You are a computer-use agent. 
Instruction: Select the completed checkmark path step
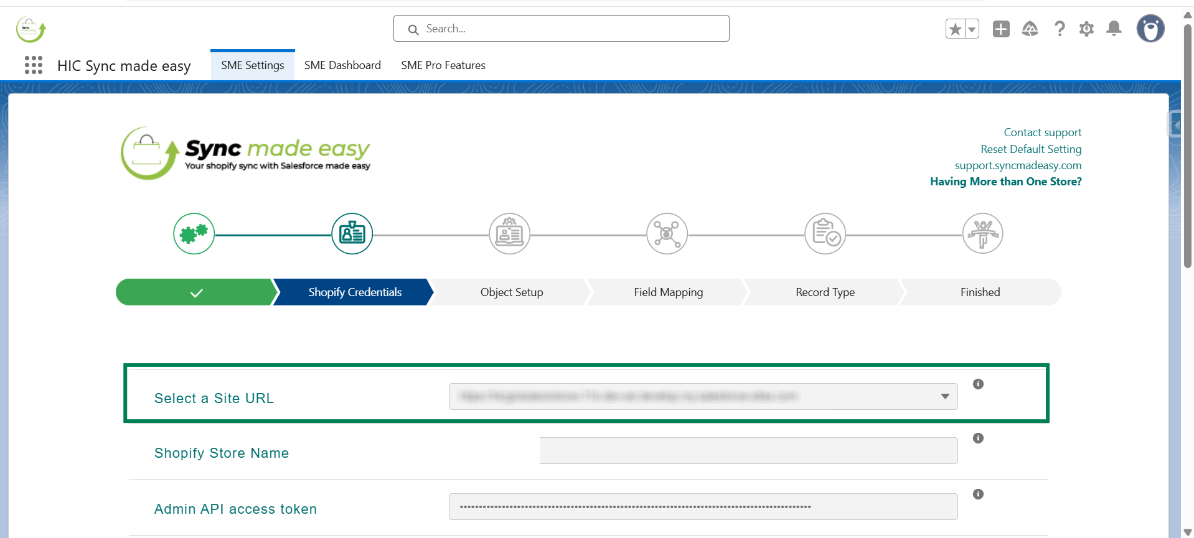[196, 292]
